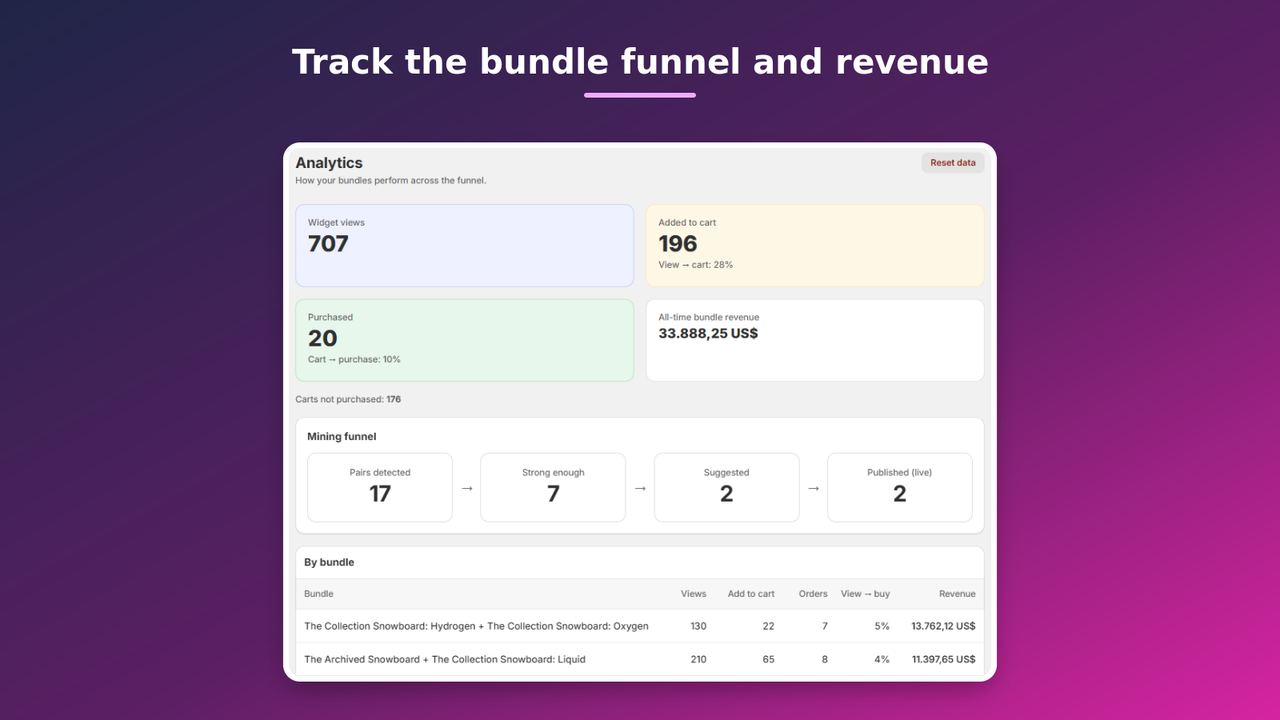1280x720 pixels.
Task: Click the 33.888,25 US$ total revenue value
Action: pos(708,333)
